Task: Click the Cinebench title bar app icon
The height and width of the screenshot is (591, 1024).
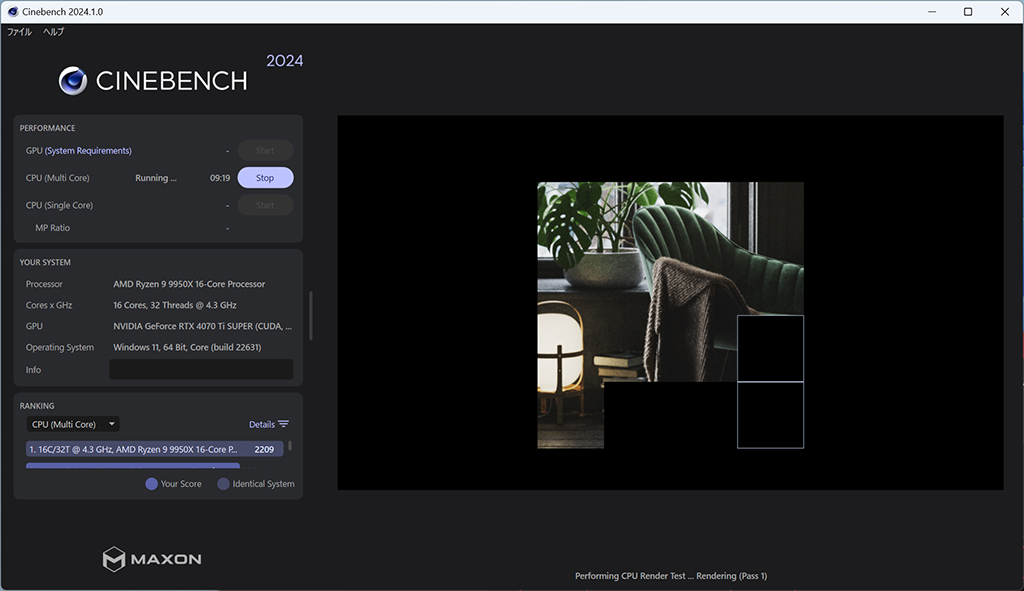Action: coord(12,12)
